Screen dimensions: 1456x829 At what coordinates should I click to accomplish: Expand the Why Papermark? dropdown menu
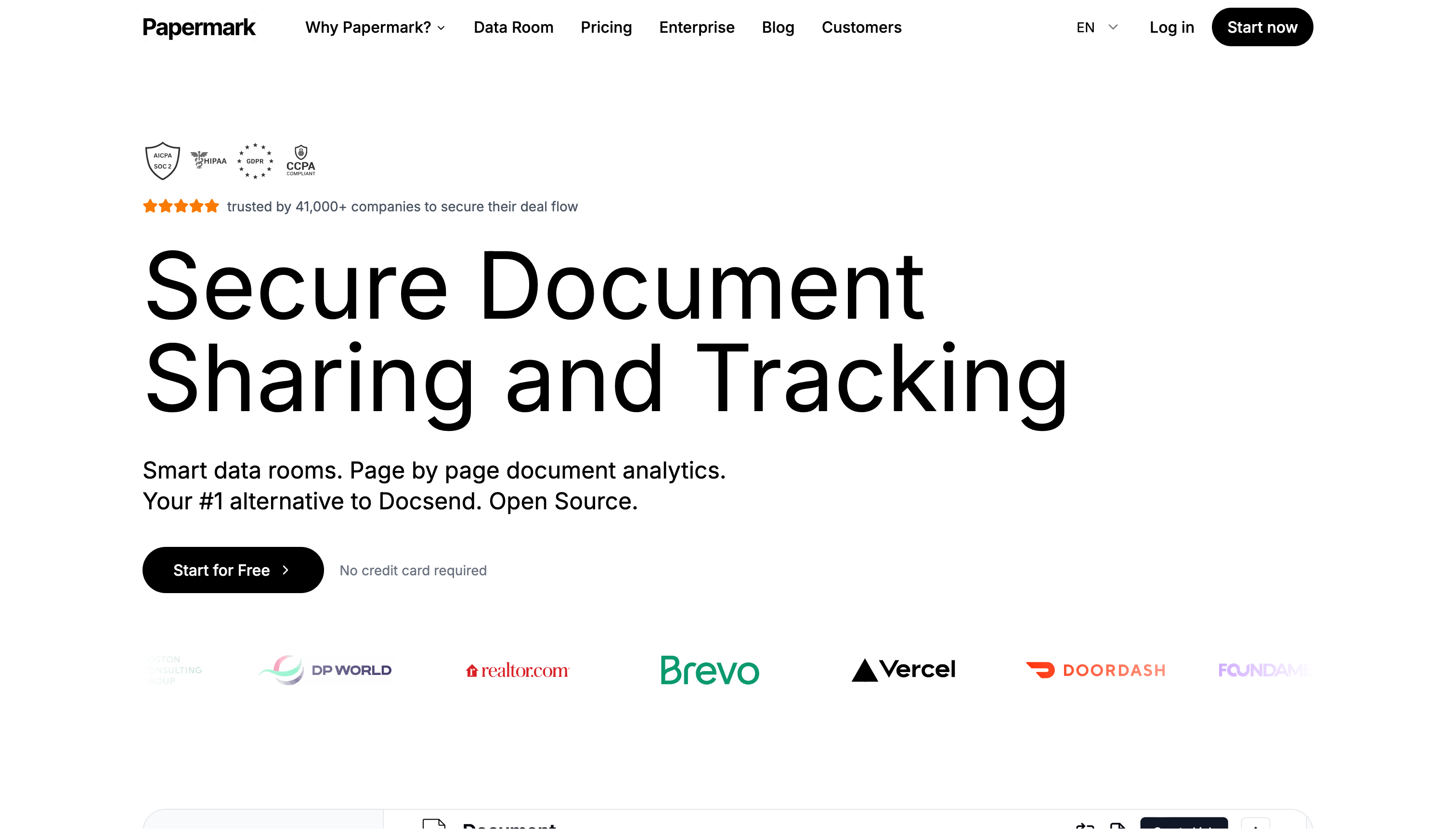coord(375,27)
